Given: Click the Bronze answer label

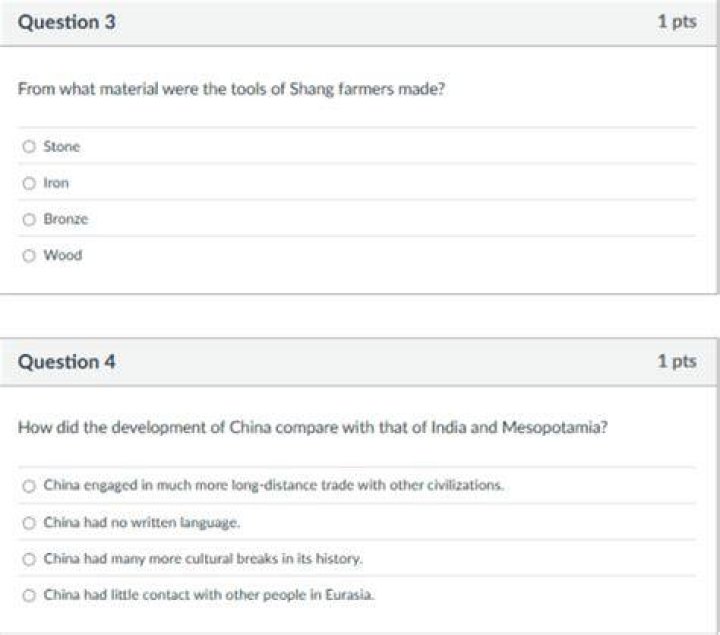Looking at the screenshot, I should click(x=66, y=219).
